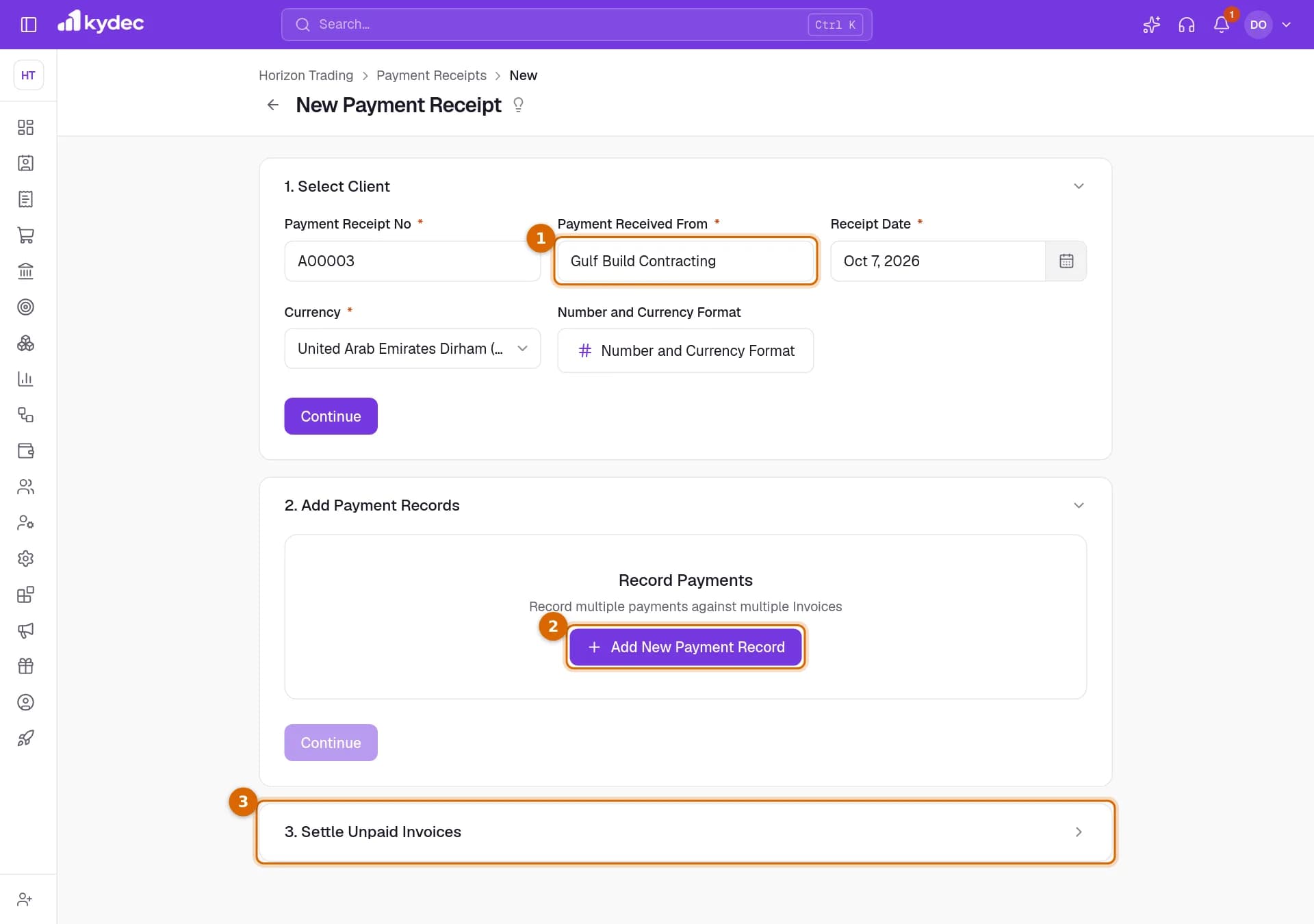Screen dimensions: 1314x924
Task: Click the HT company badge
Action: (28, 75)
